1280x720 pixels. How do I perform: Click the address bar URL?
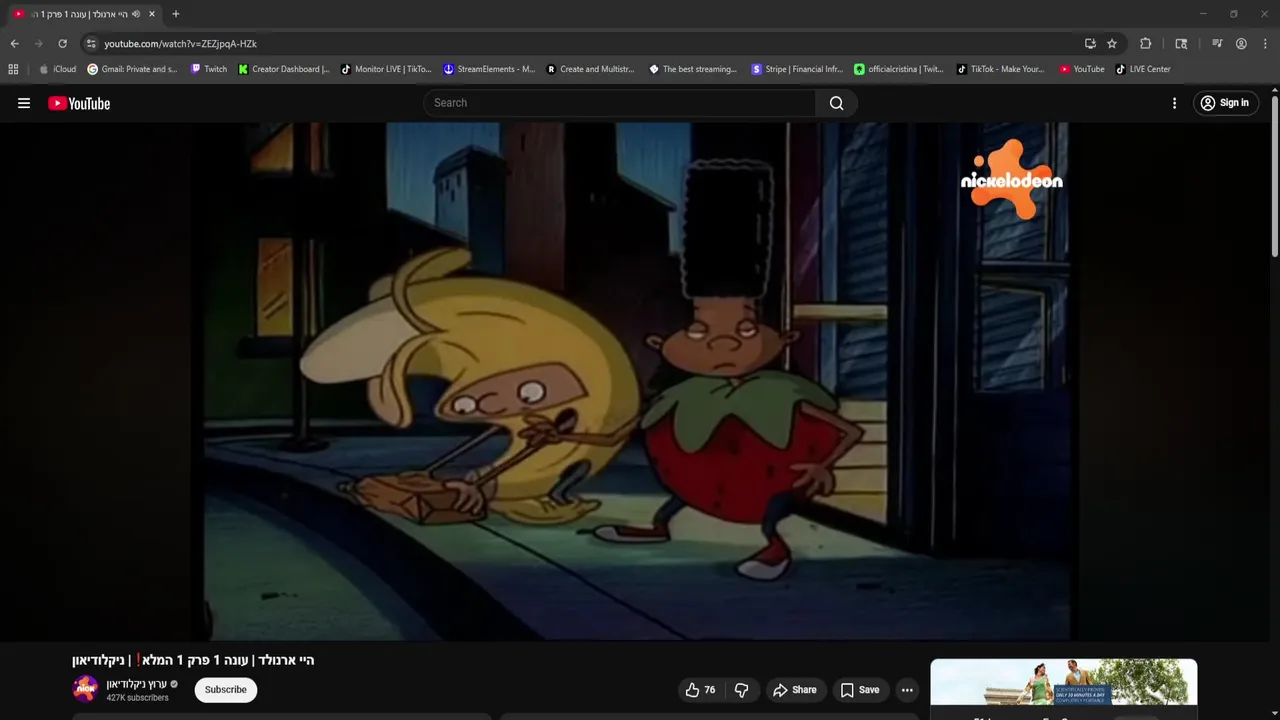click(181, 44)
